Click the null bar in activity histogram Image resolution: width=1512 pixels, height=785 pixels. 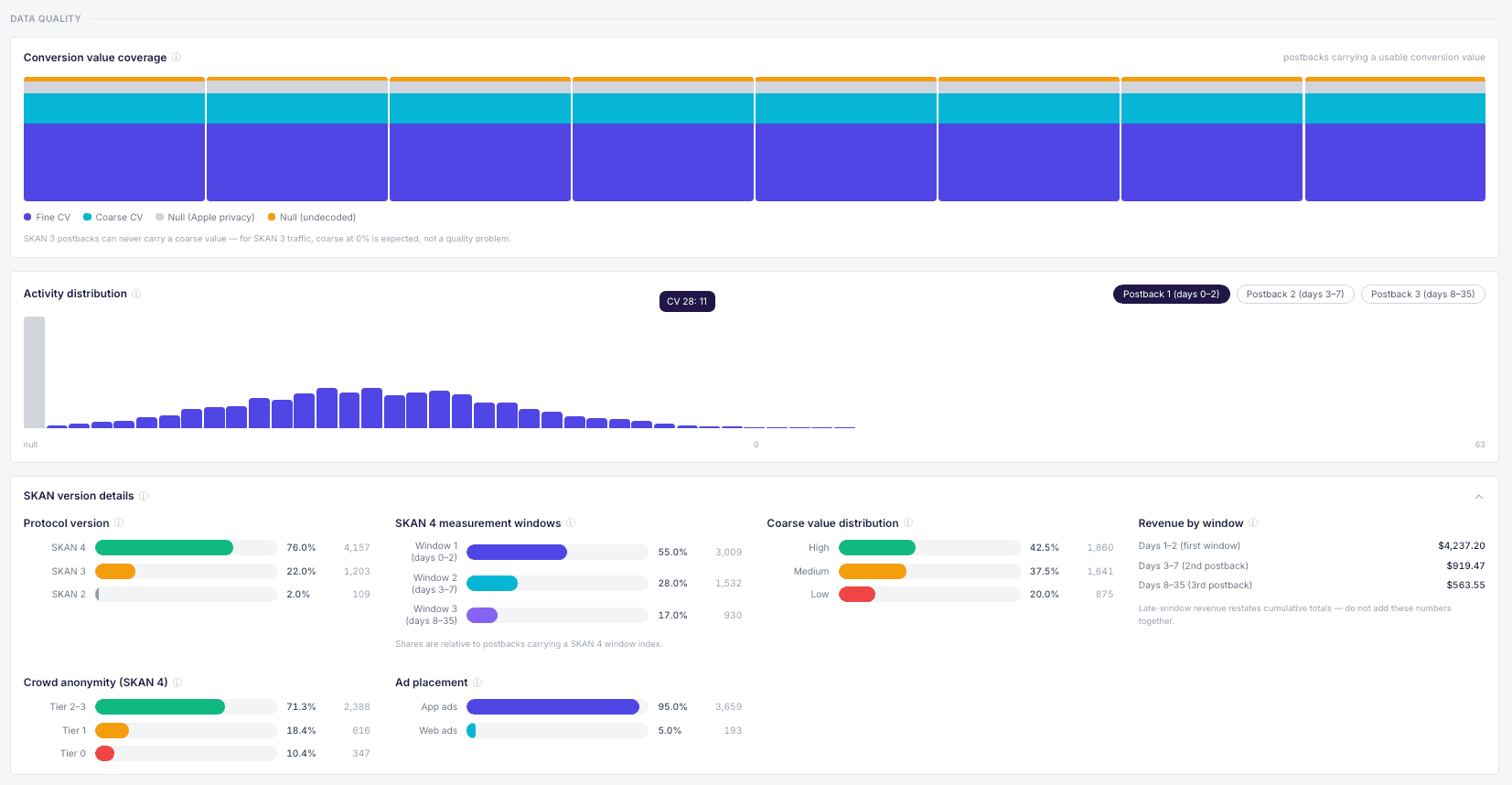coord(34,372)
